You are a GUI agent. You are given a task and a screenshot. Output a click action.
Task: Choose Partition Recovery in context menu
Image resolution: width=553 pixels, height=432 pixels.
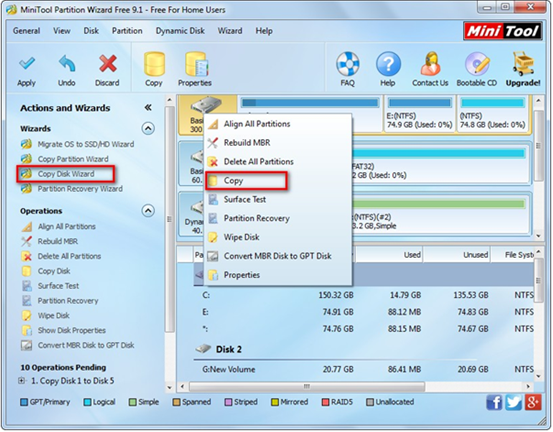click(x=278, y=219)
